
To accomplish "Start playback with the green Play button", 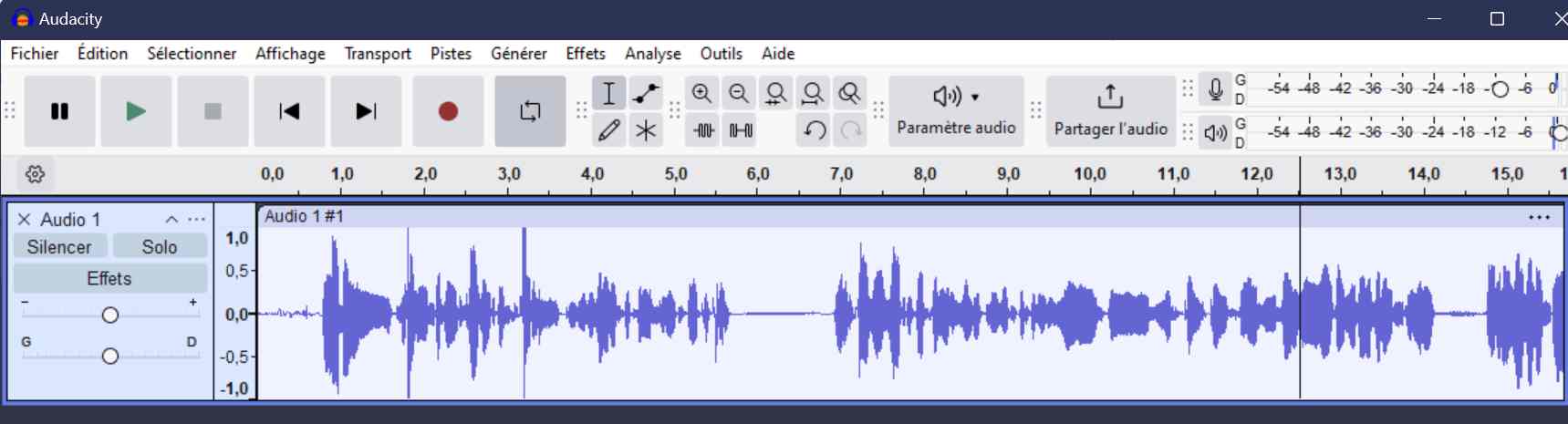I will 136,111.
